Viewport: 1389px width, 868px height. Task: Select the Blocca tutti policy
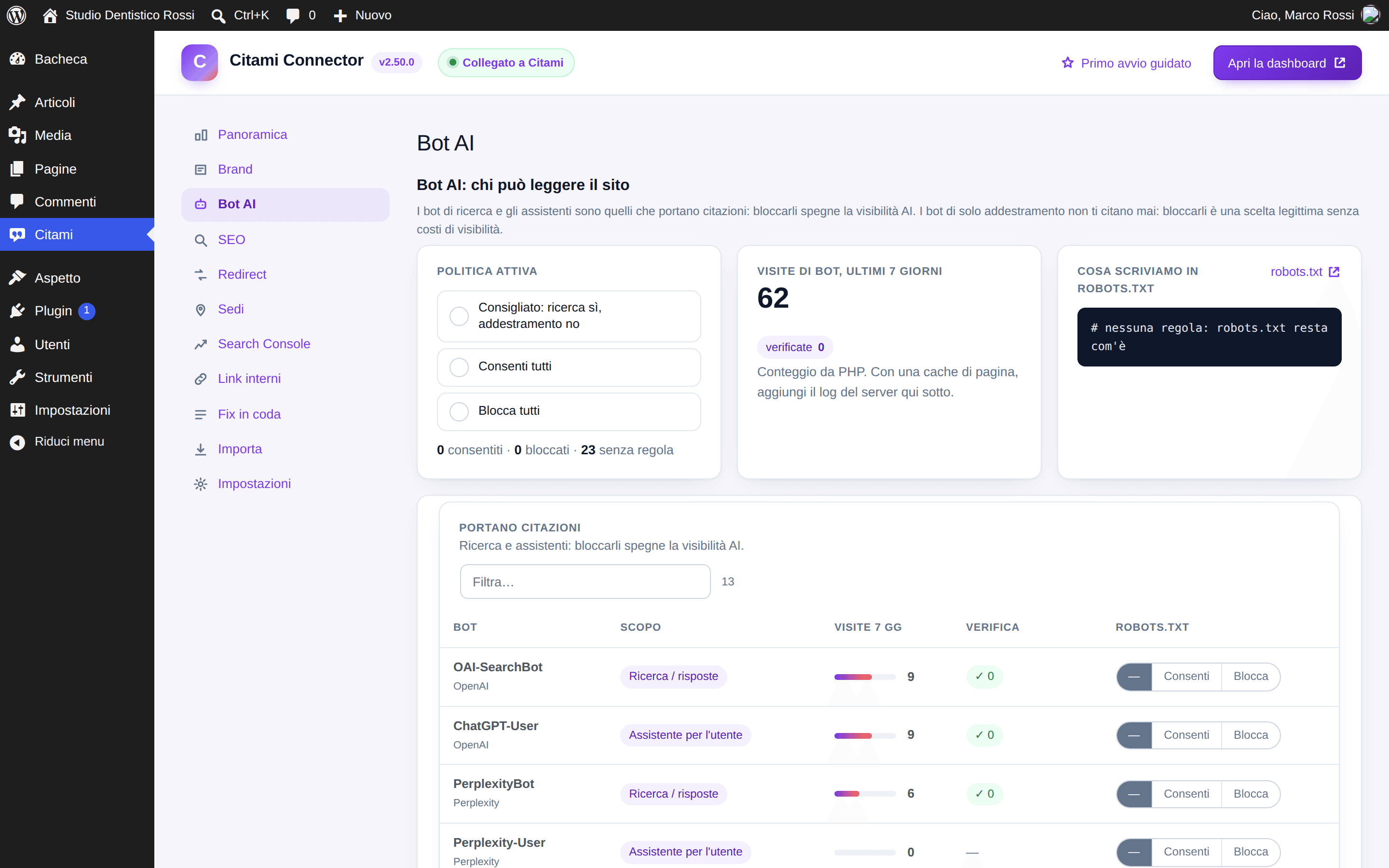point(568,411)
